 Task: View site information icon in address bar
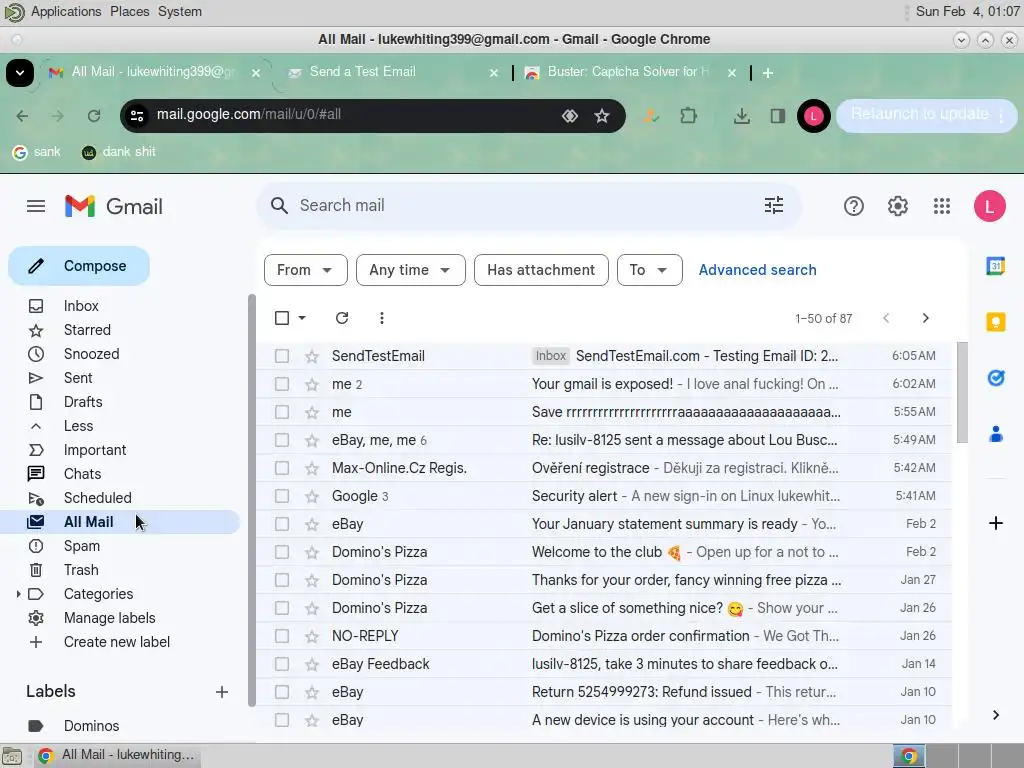coord(137,116)
